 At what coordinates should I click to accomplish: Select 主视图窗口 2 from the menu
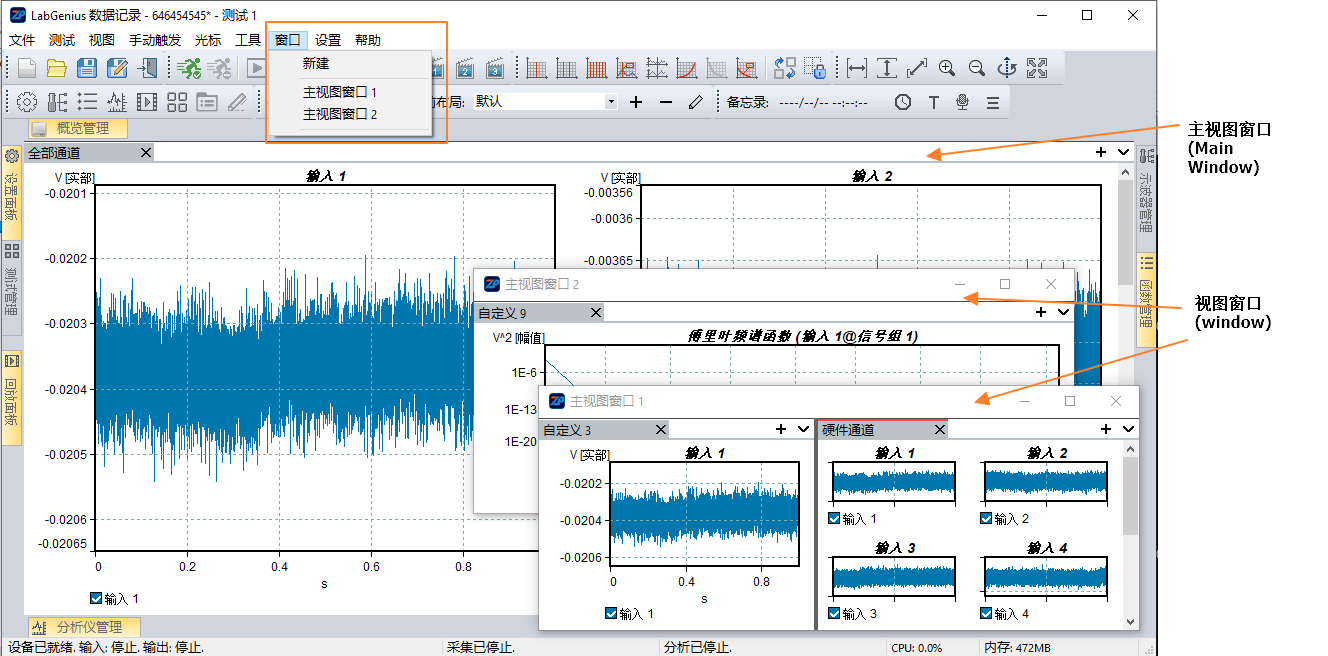[349, 114]
